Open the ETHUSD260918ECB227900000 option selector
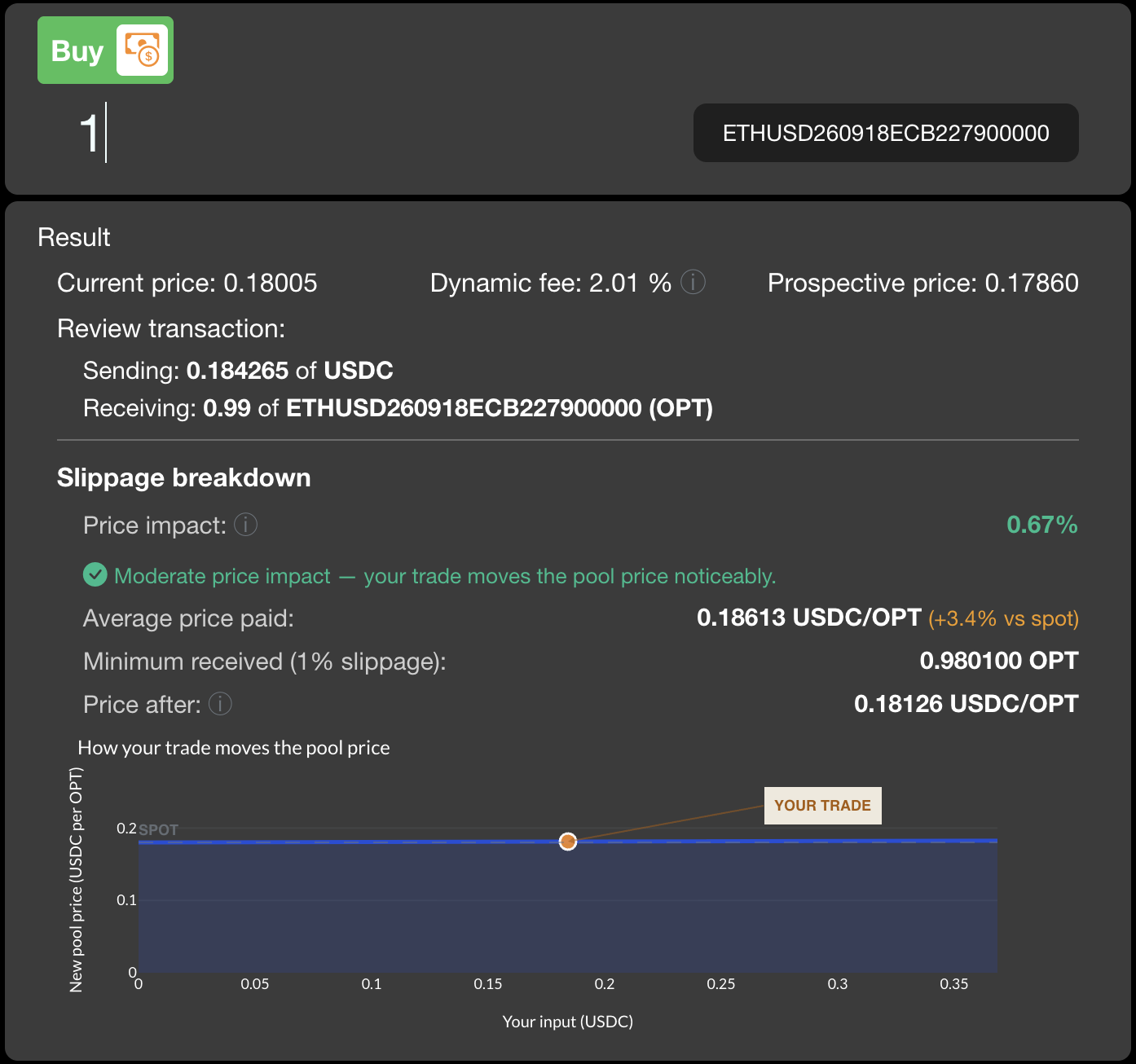 click(886, 133)
